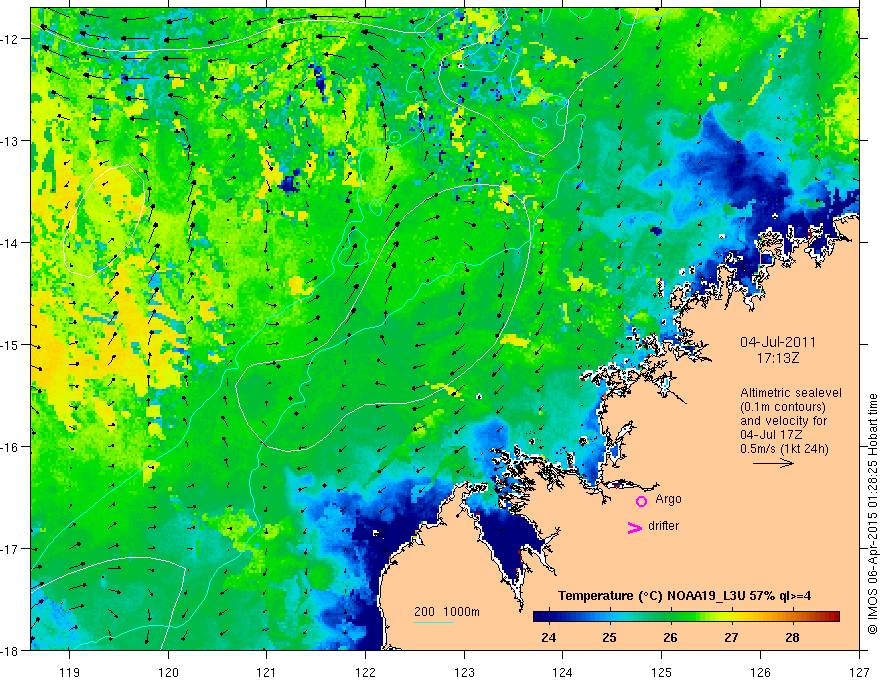Click the cyan 200 1000m depth contour line sample
Screen dimensions: 880x680
coord(434,622)
